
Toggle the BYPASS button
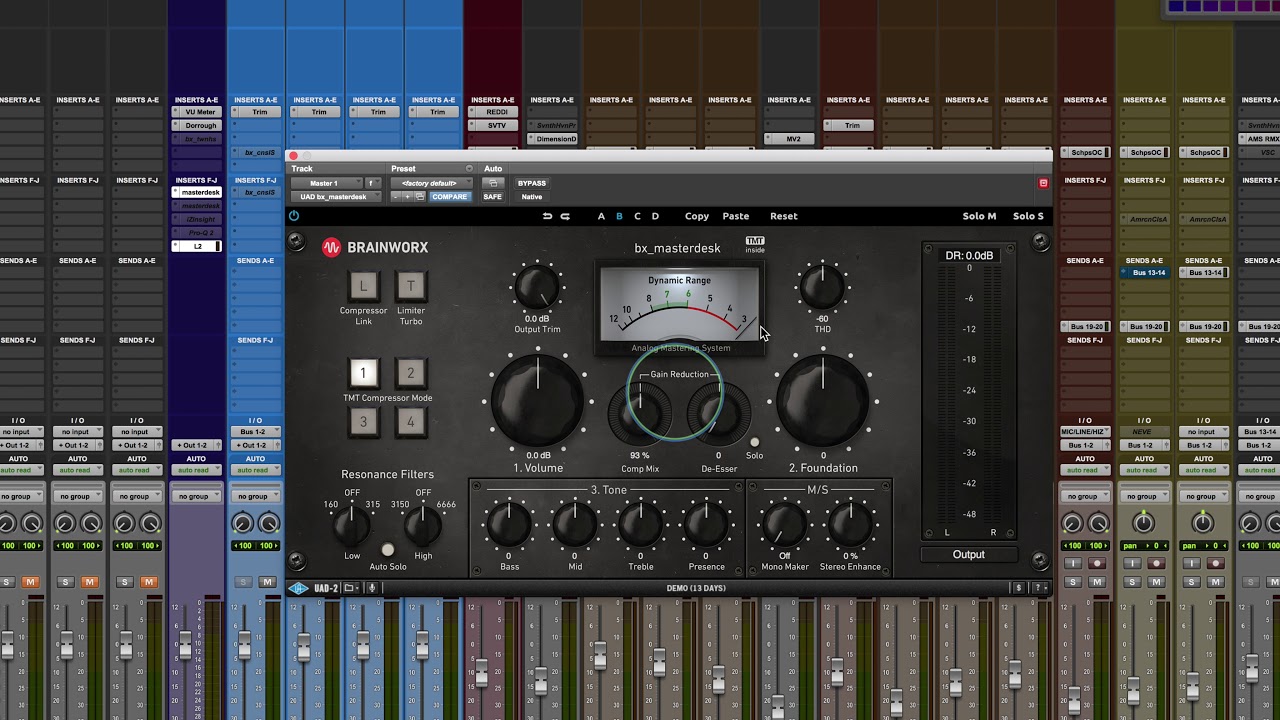[532, 183]
